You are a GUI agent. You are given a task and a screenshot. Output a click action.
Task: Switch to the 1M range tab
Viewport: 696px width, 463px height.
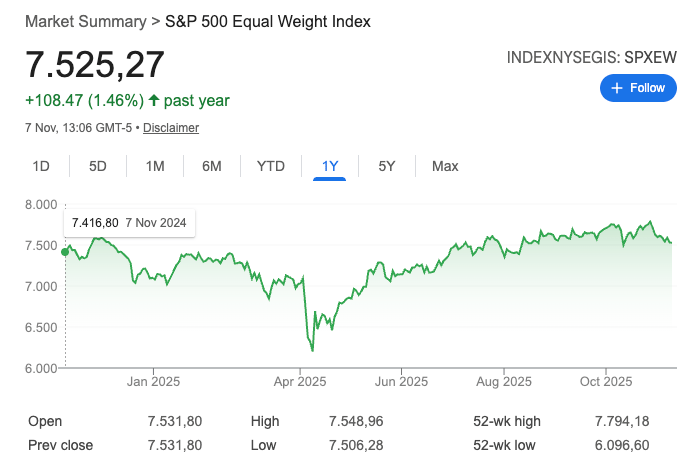[x=155, y=166]
